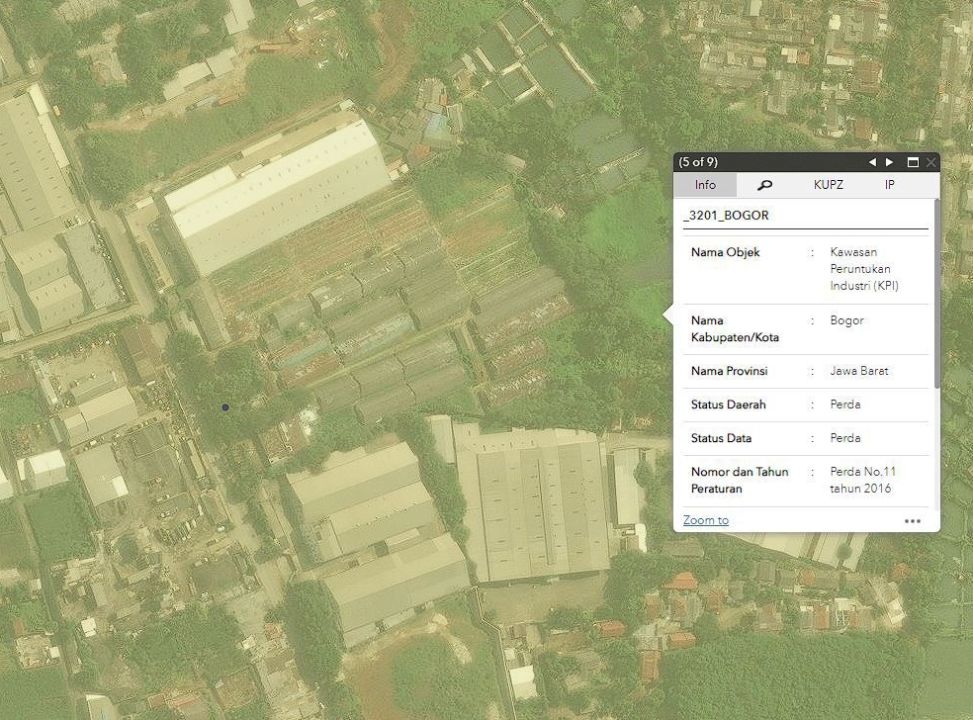973x720 pixels.
Task: Switch to the KUPZ tab
Action: click(828, 185)
